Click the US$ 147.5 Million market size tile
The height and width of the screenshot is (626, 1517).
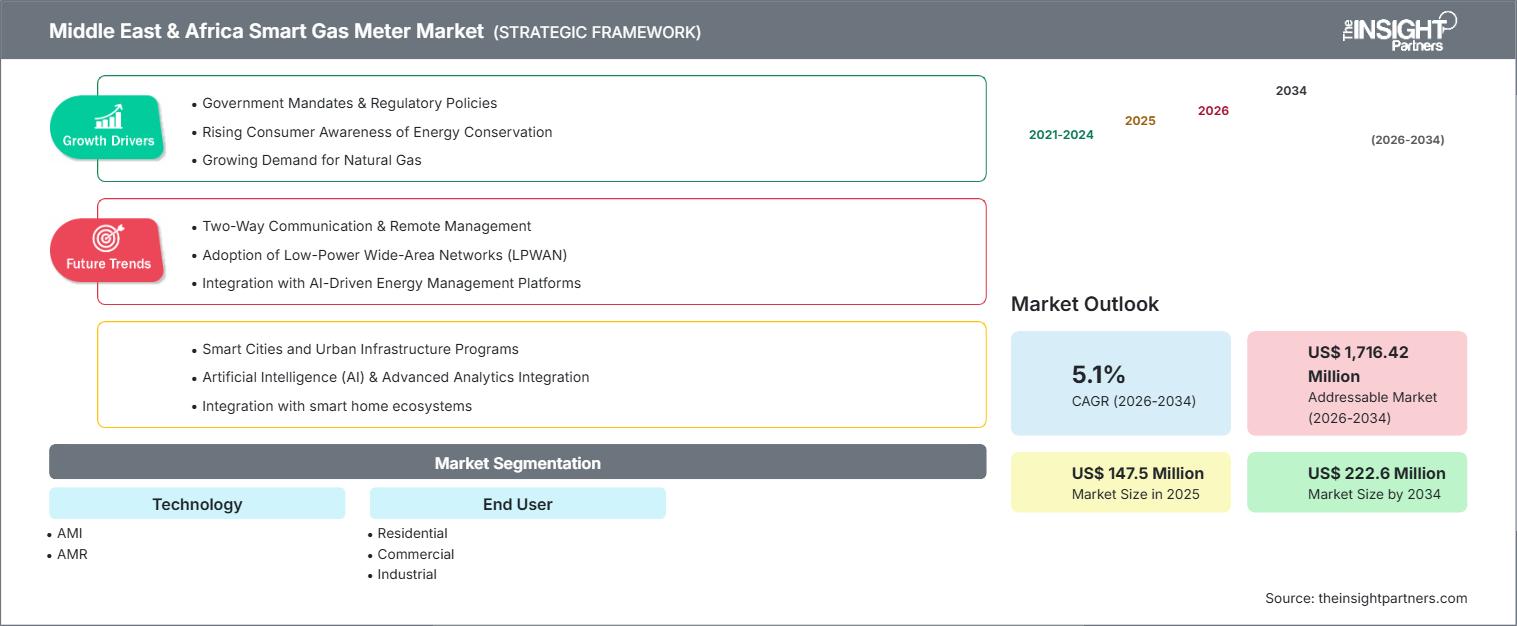[x=1121, y=482]
